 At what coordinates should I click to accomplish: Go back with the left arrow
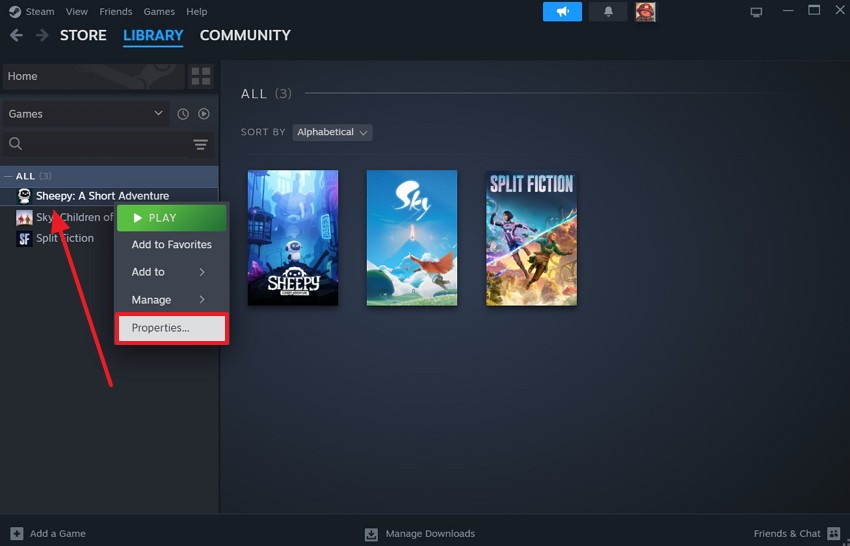coord(16,35)
